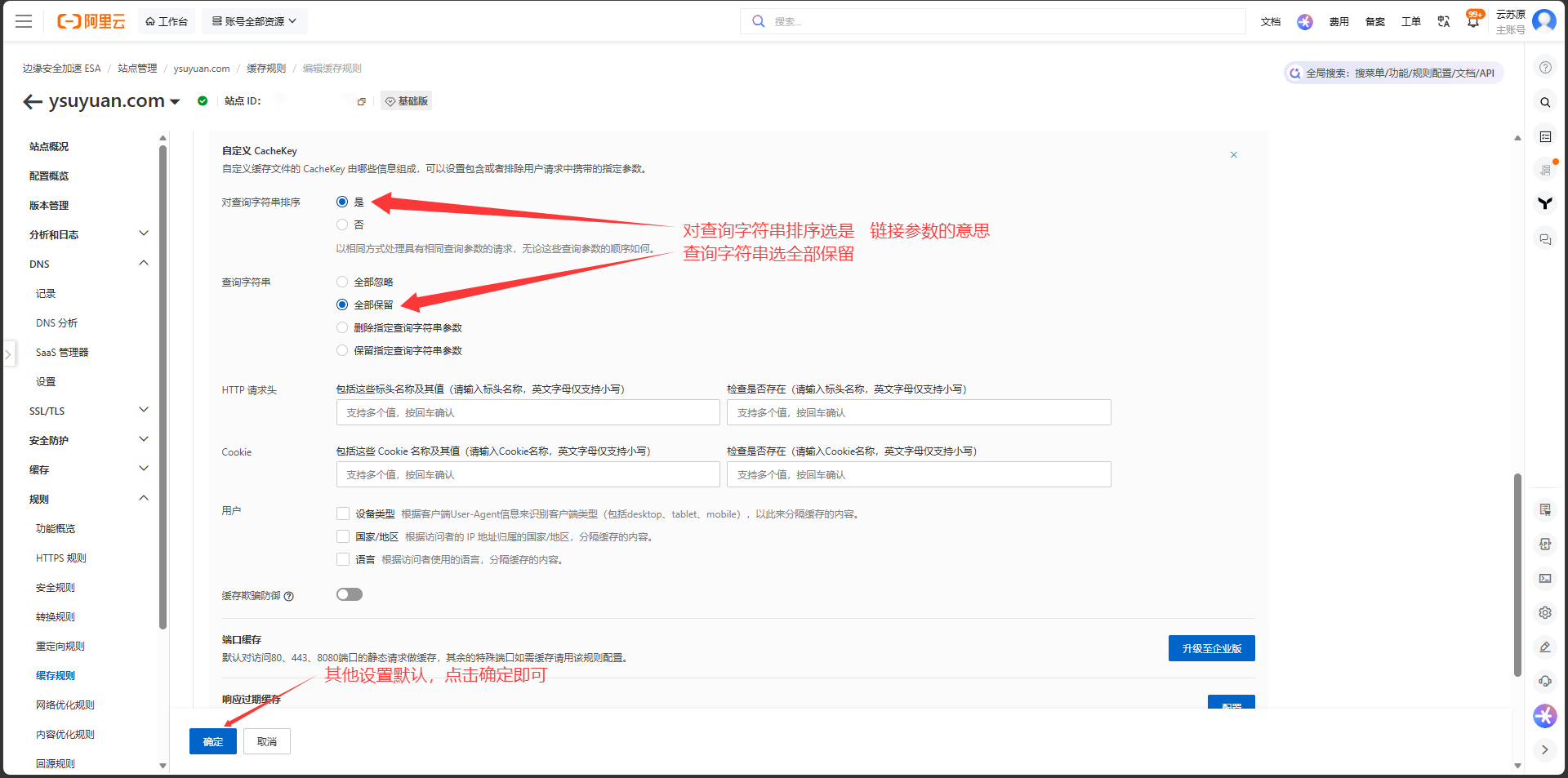Open the user avatar account menu
The image size is (1568, 778).
click(1544, 20)
